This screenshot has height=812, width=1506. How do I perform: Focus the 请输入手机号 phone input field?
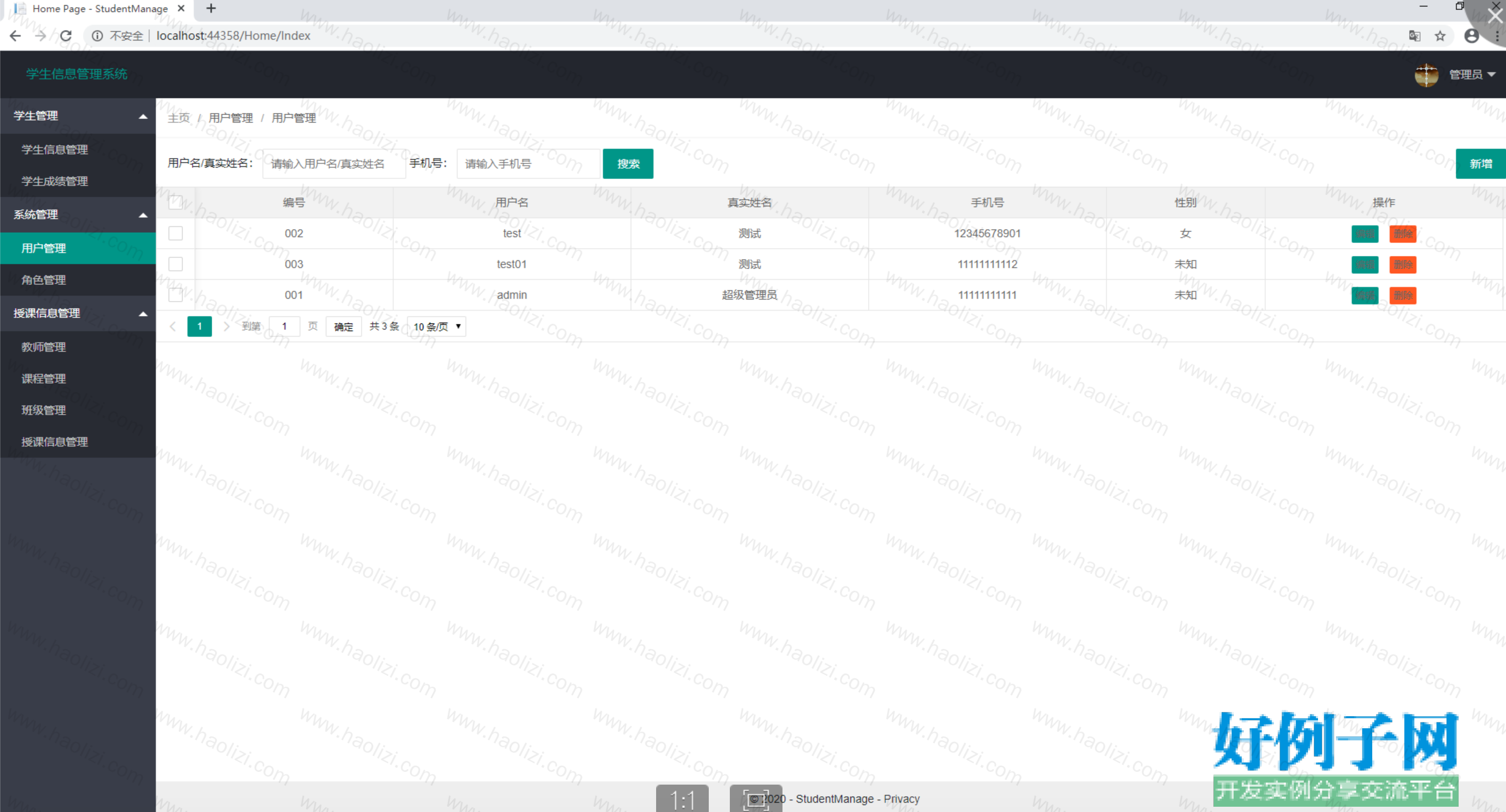(529, 164)
